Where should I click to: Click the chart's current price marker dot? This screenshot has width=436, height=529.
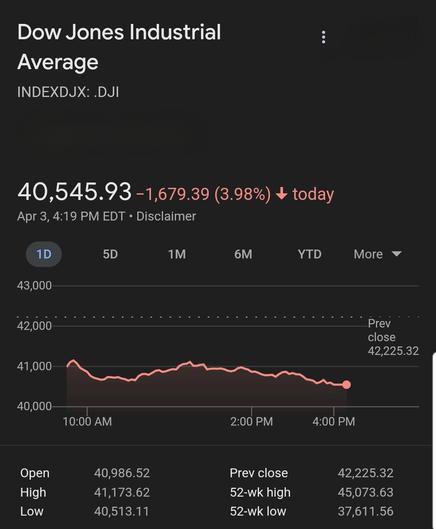346,385
